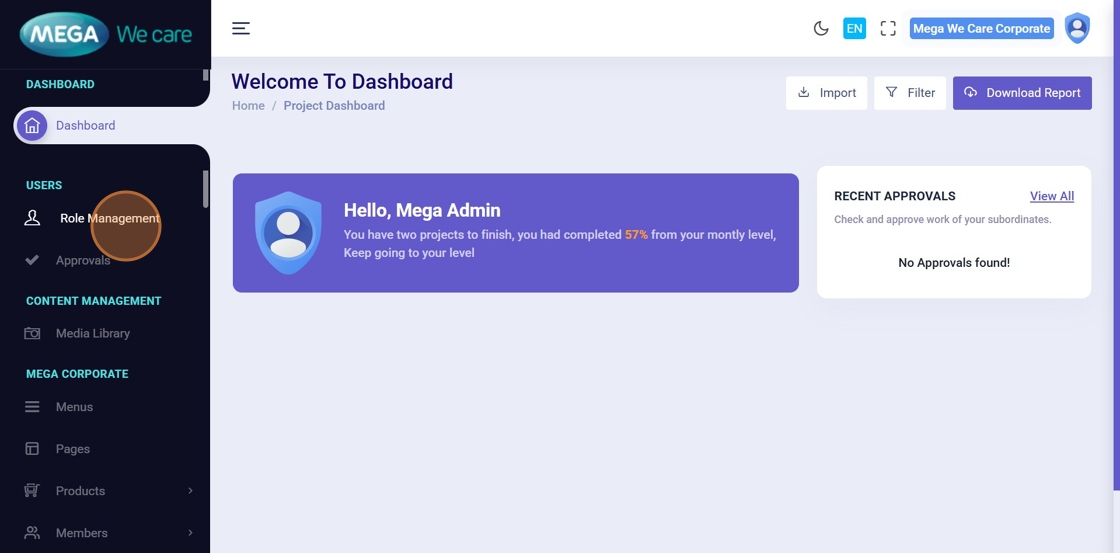
Task: Click the Menus list icon
Action: point(32,407)
